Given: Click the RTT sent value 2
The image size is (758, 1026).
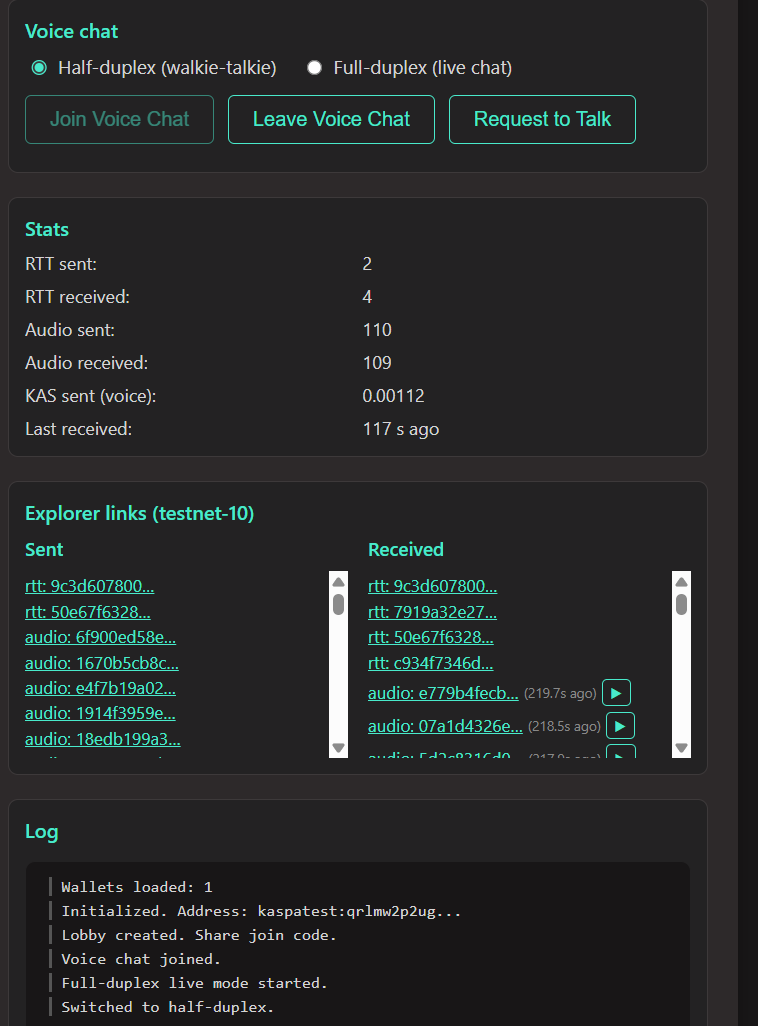Looking at the screenshot, I should point(367,264).
